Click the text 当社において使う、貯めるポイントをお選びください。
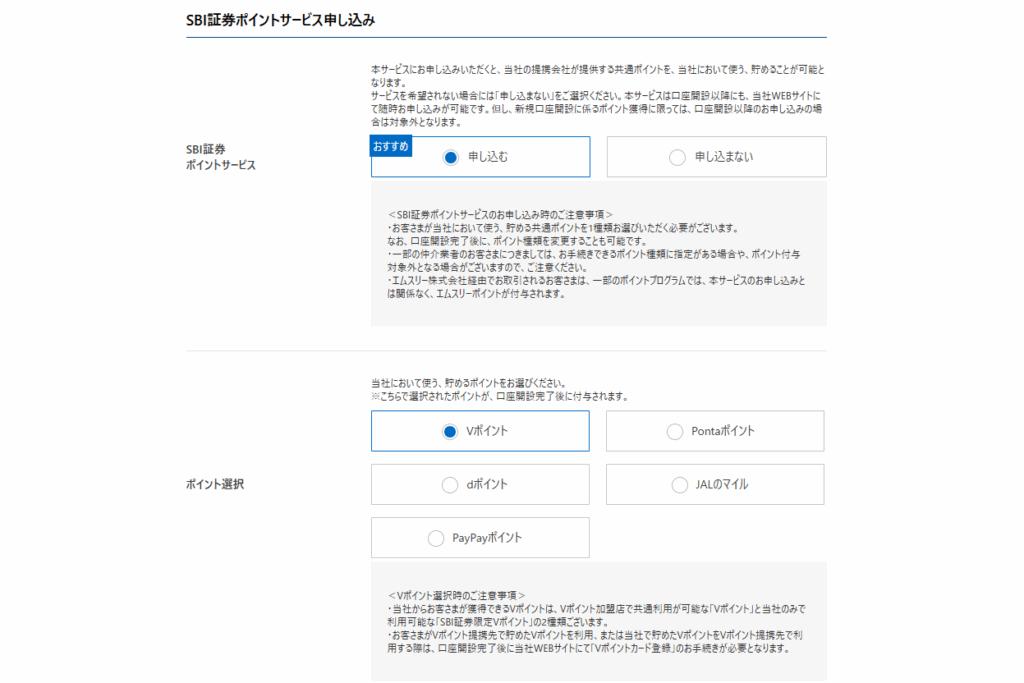 pyautogui.click(x=469, y=383)
